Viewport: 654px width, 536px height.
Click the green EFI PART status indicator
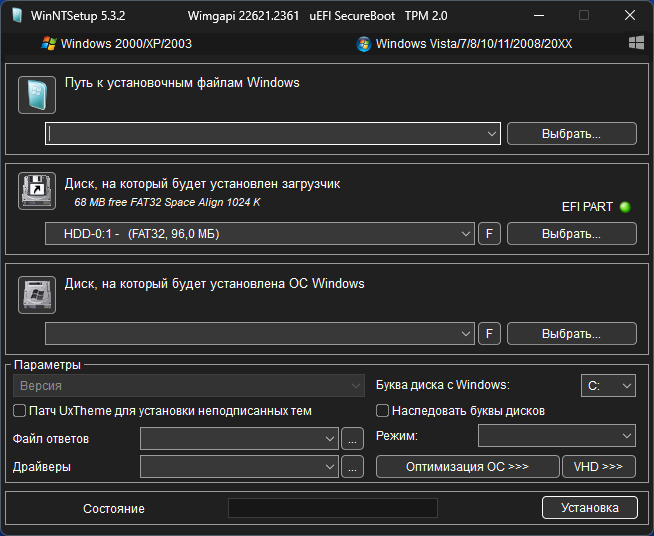coord(625,207)
